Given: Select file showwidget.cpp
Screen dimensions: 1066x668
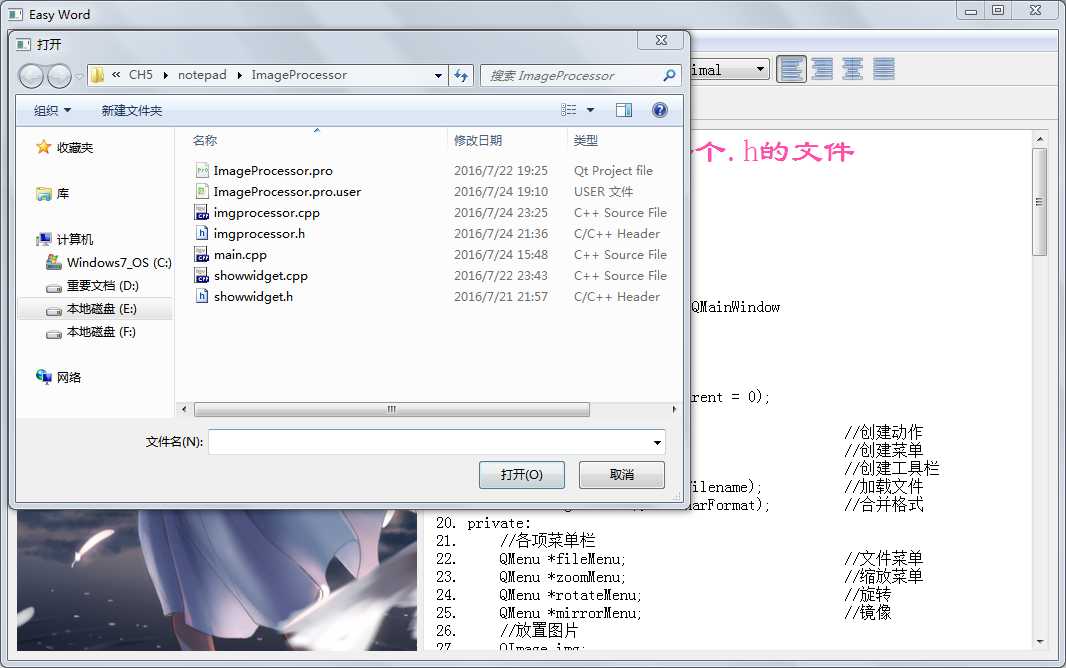Looking at the screenshot, I should click(x=261, y=276).
